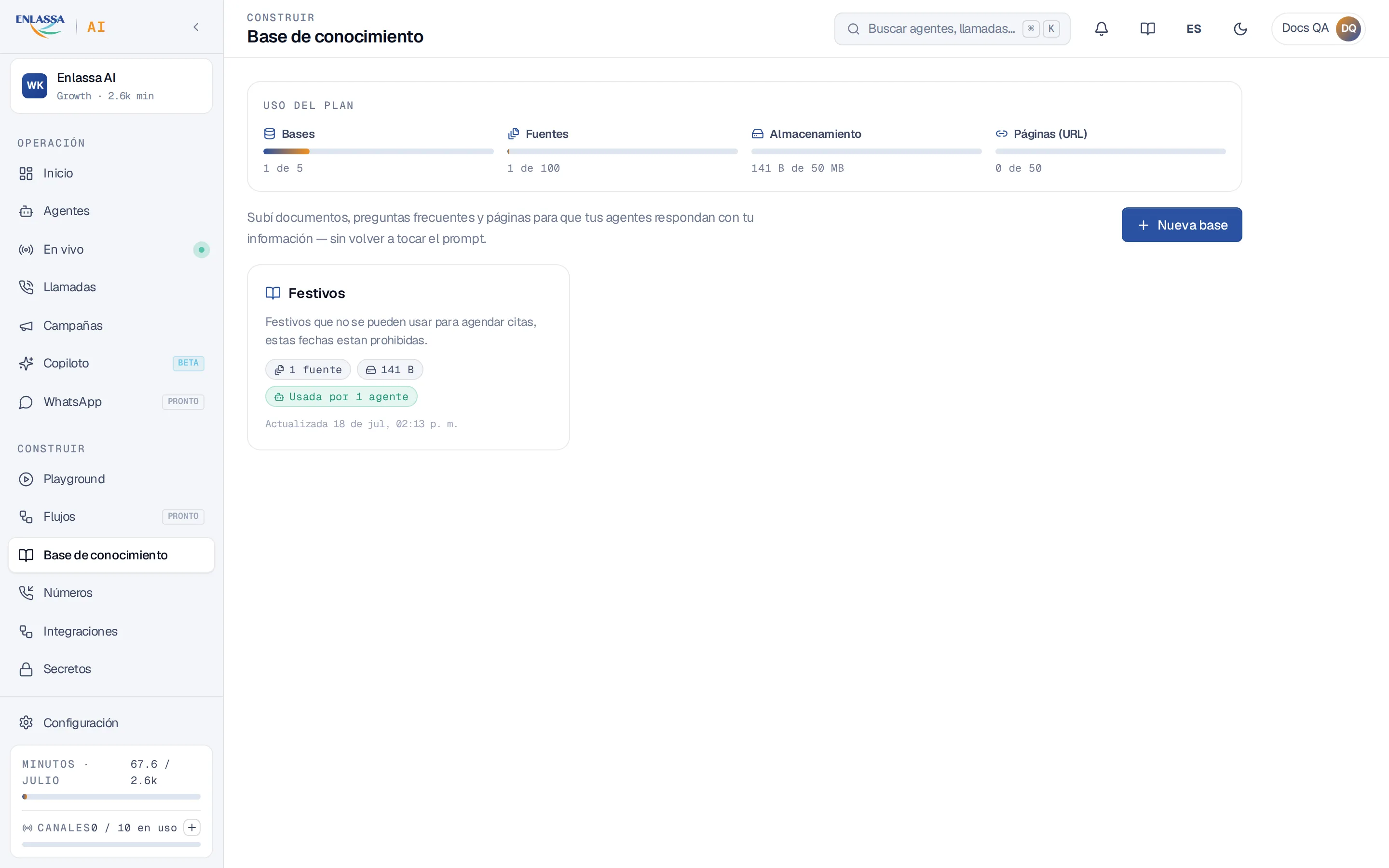Add channels with the plus button
Screen dimensions: 1389x868
pos(191,827)
